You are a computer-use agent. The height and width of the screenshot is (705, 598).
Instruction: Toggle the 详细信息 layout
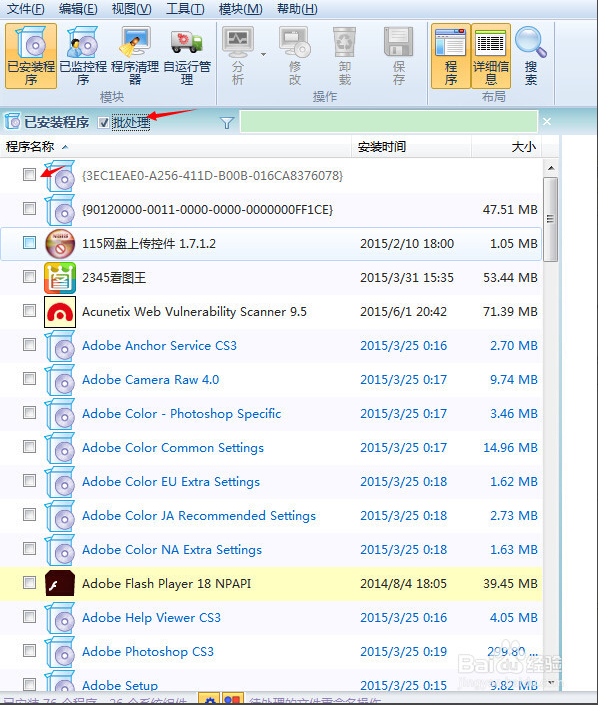[491, 56]
